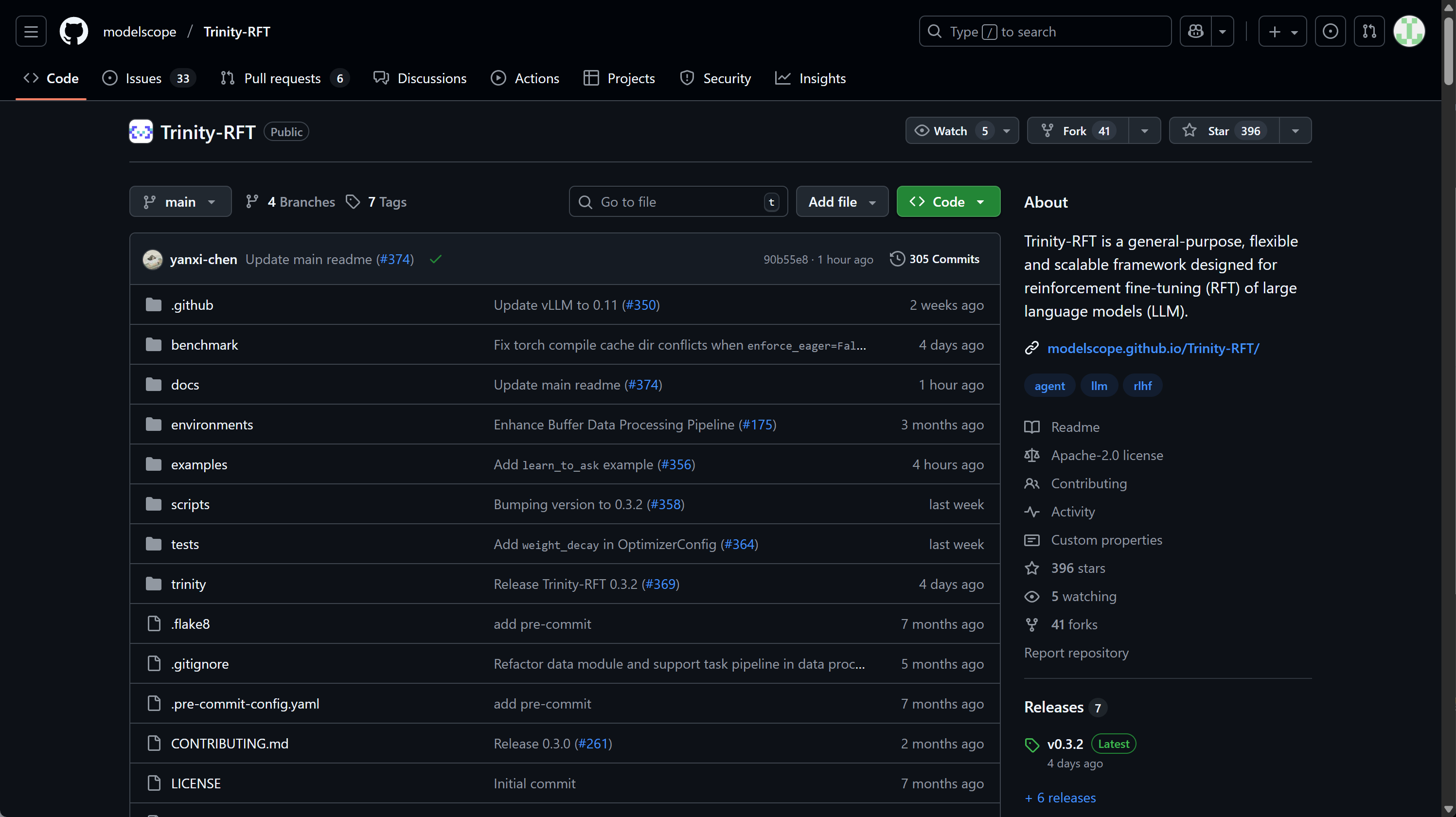Open the LICENSE file

point(195,783)
